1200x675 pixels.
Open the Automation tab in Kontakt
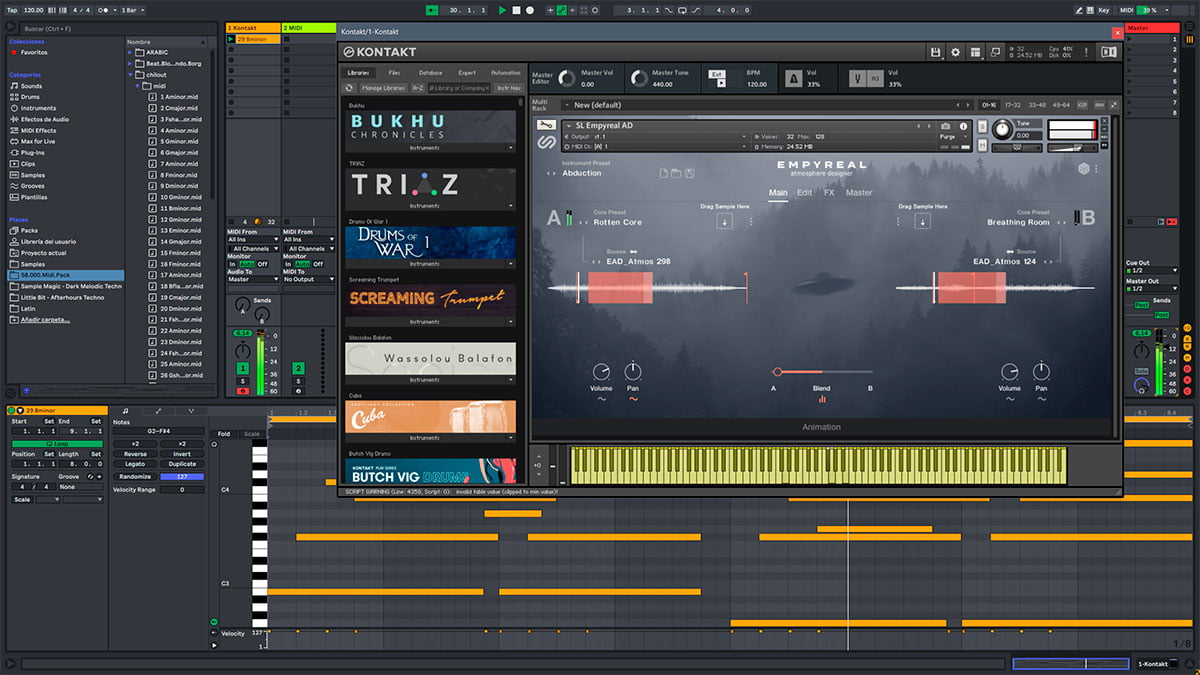506,73
